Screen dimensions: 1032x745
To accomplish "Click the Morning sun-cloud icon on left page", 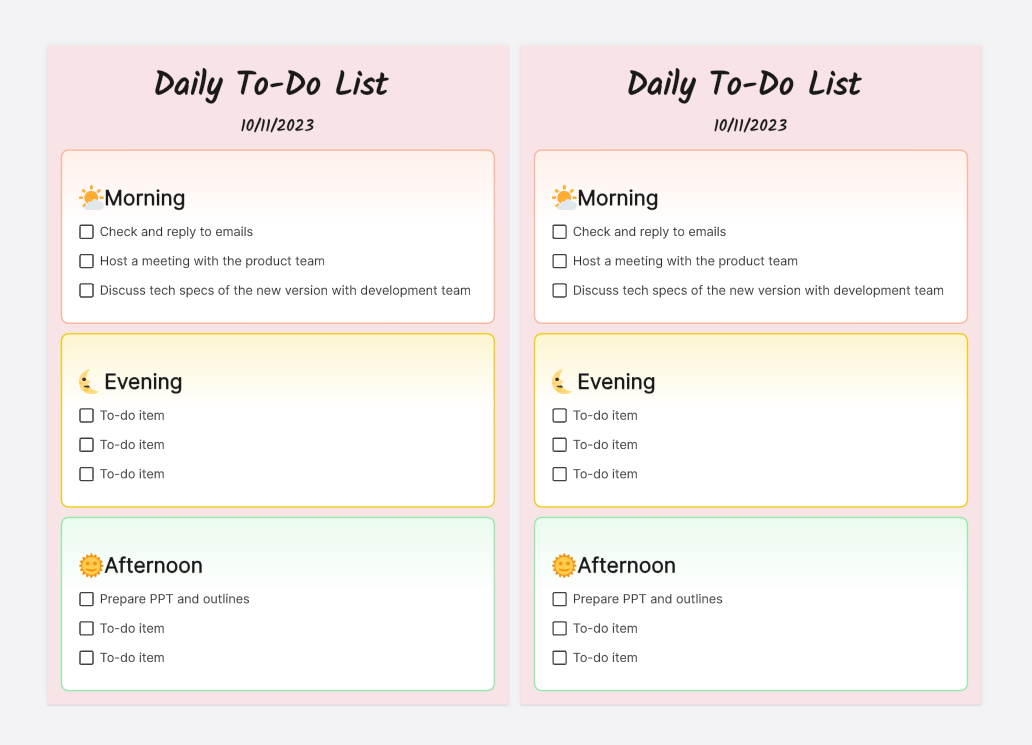I will tap(91, 198).
